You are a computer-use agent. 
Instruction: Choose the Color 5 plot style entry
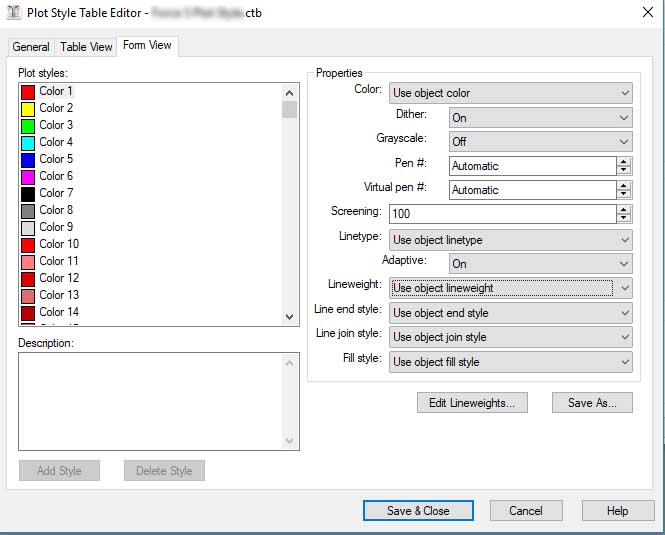[56, 159]
